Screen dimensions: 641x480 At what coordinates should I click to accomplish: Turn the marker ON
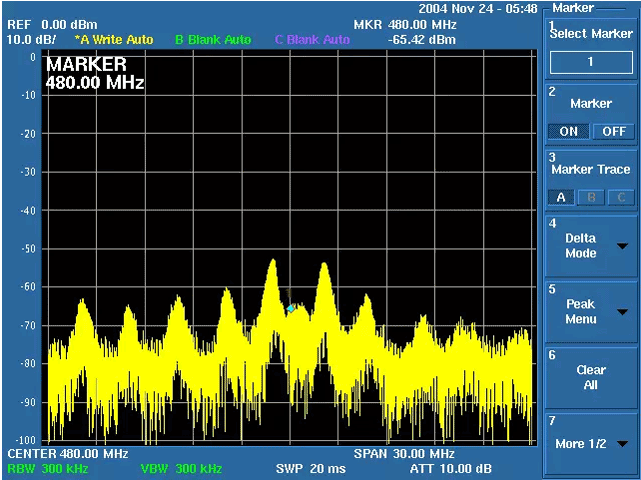click(x=568, y=131)
